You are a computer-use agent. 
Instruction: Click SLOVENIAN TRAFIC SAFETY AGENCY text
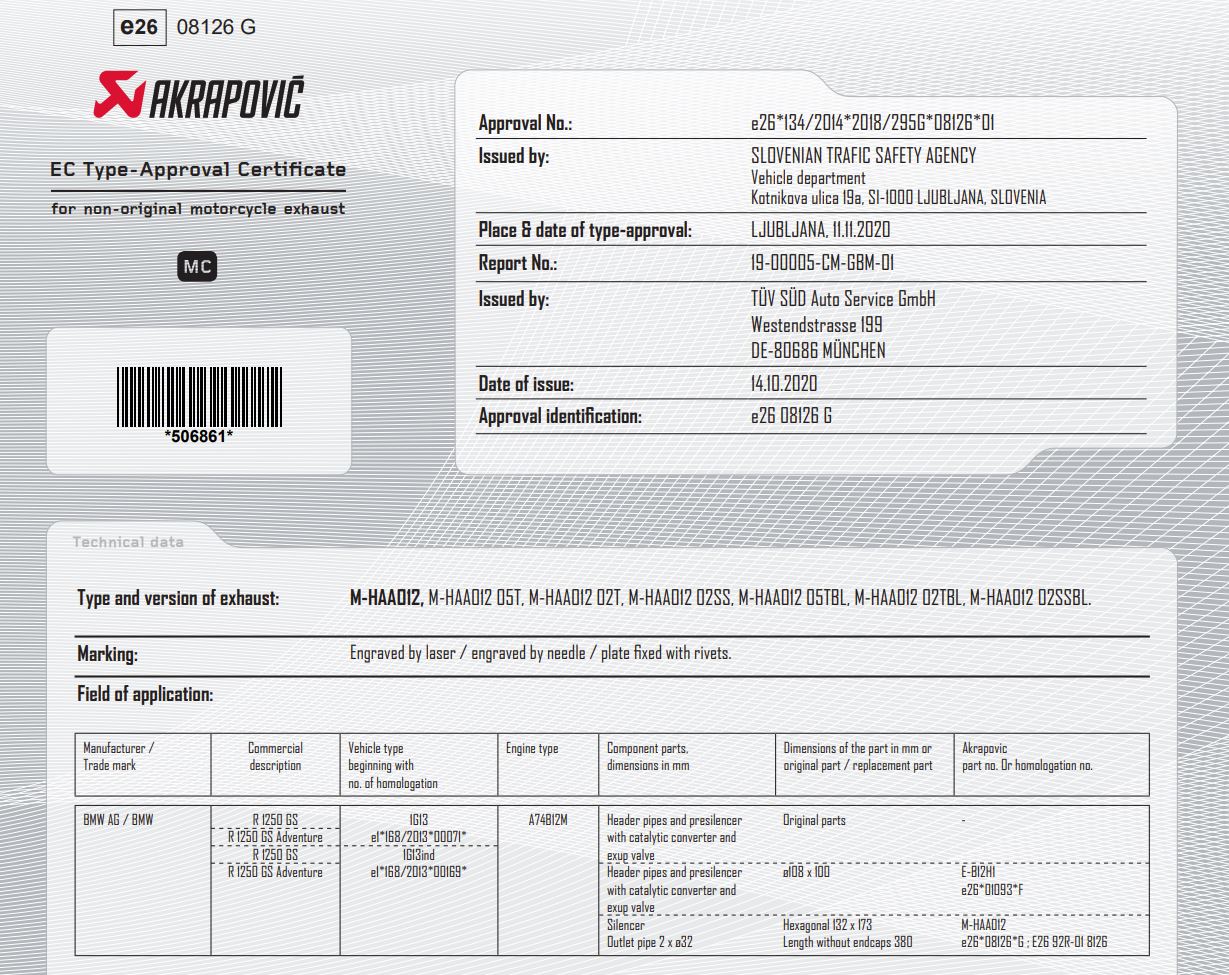863,156
